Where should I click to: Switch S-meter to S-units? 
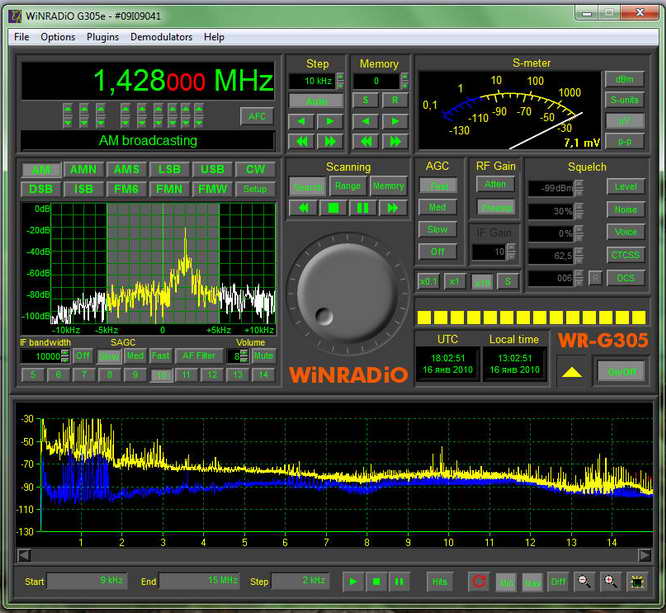pos(624,100)
